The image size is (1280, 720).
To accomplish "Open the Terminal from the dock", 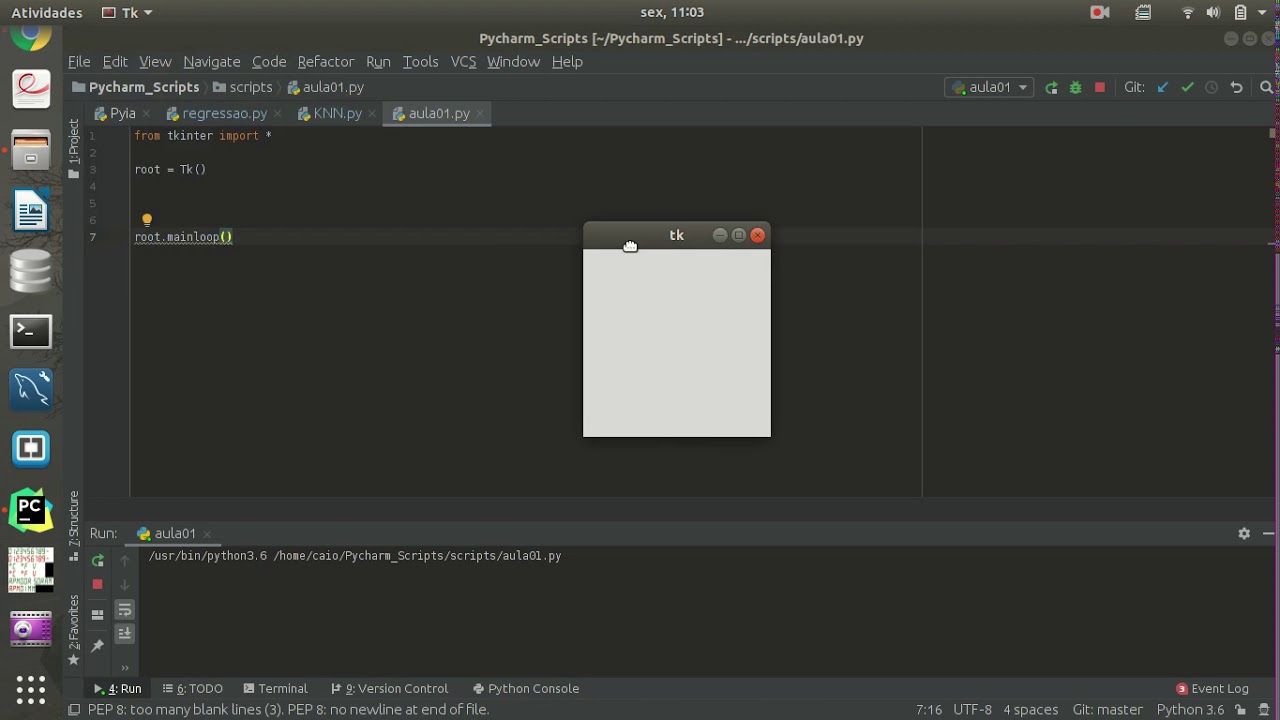I will click(31, 331).
